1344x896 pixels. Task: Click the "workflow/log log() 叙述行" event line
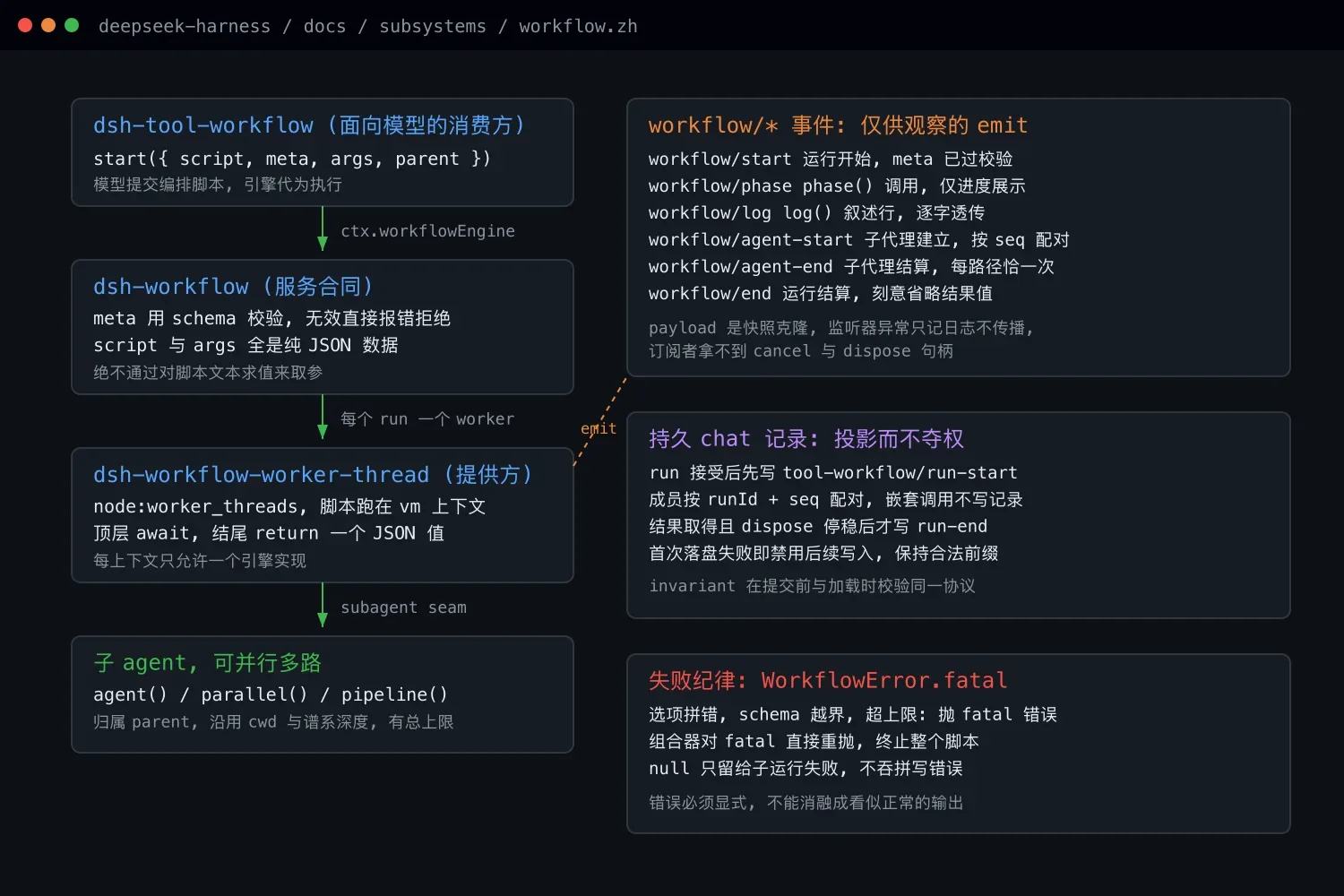coord(816,212)
